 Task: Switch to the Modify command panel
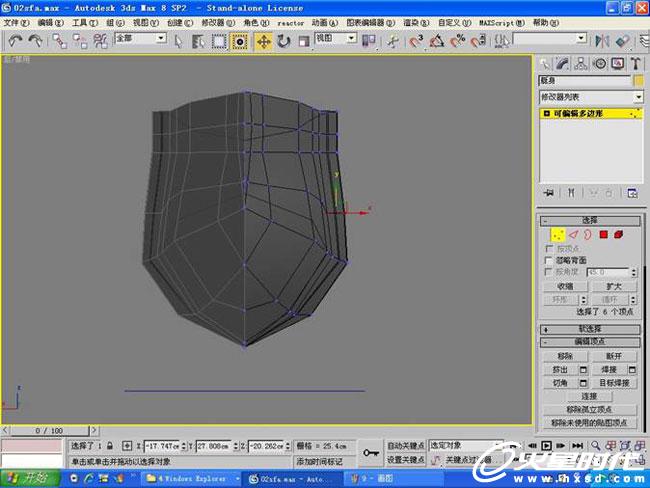click(x=562, y=64)
